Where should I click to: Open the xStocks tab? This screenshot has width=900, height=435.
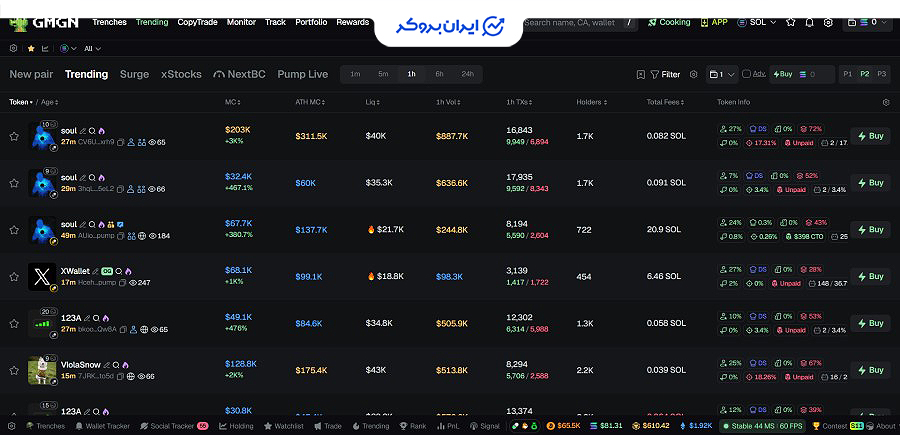click(x=181, y=74)
